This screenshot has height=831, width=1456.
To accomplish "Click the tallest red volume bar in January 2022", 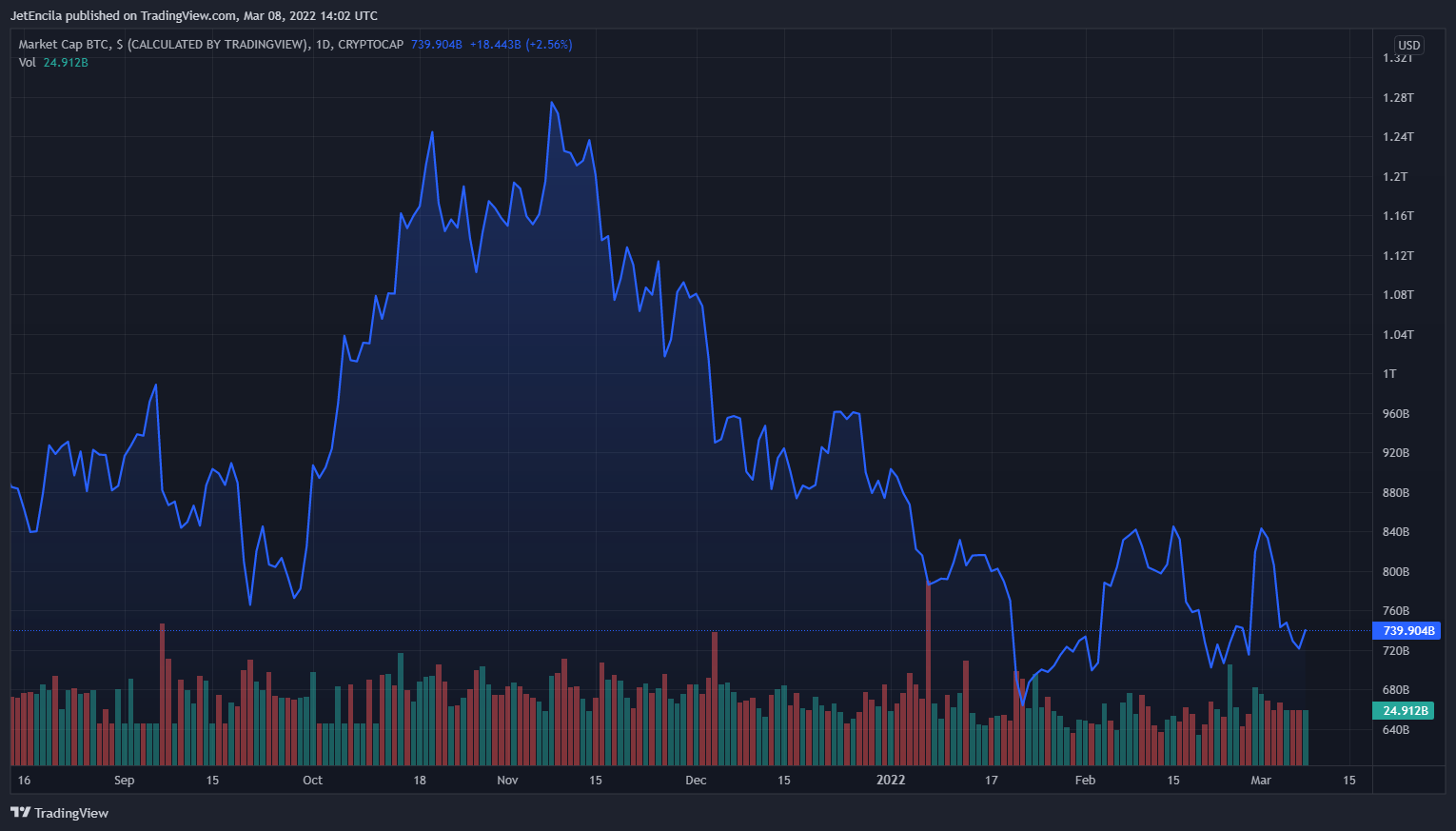I will pyautogui.click(x=928, y=674).
